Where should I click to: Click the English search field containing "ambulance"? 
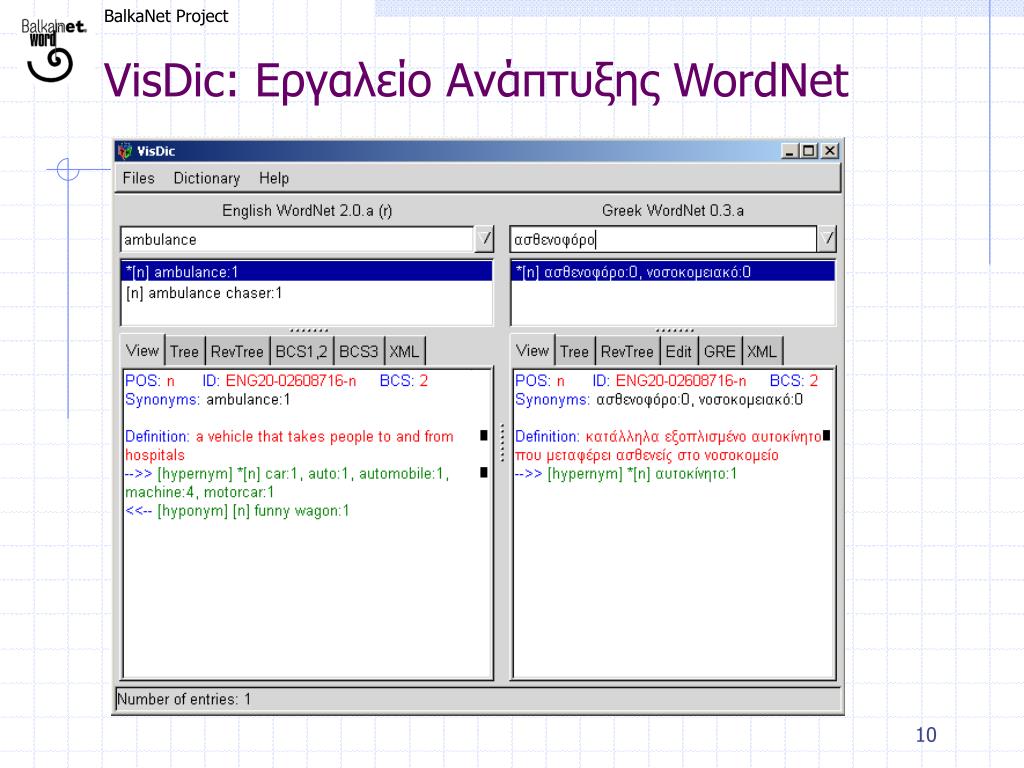pyautogui.click(x=297, y=240)
